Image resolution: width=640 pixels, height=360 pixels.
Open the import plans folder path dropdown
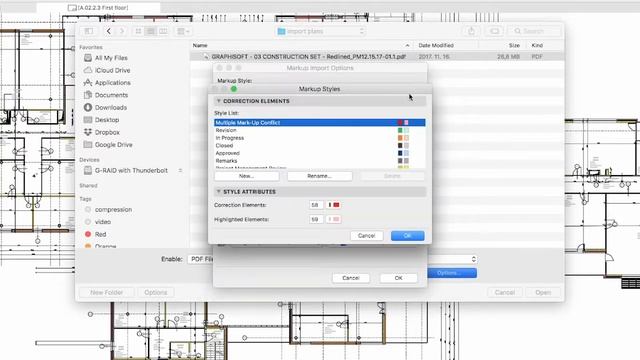[x=320, y=31]
